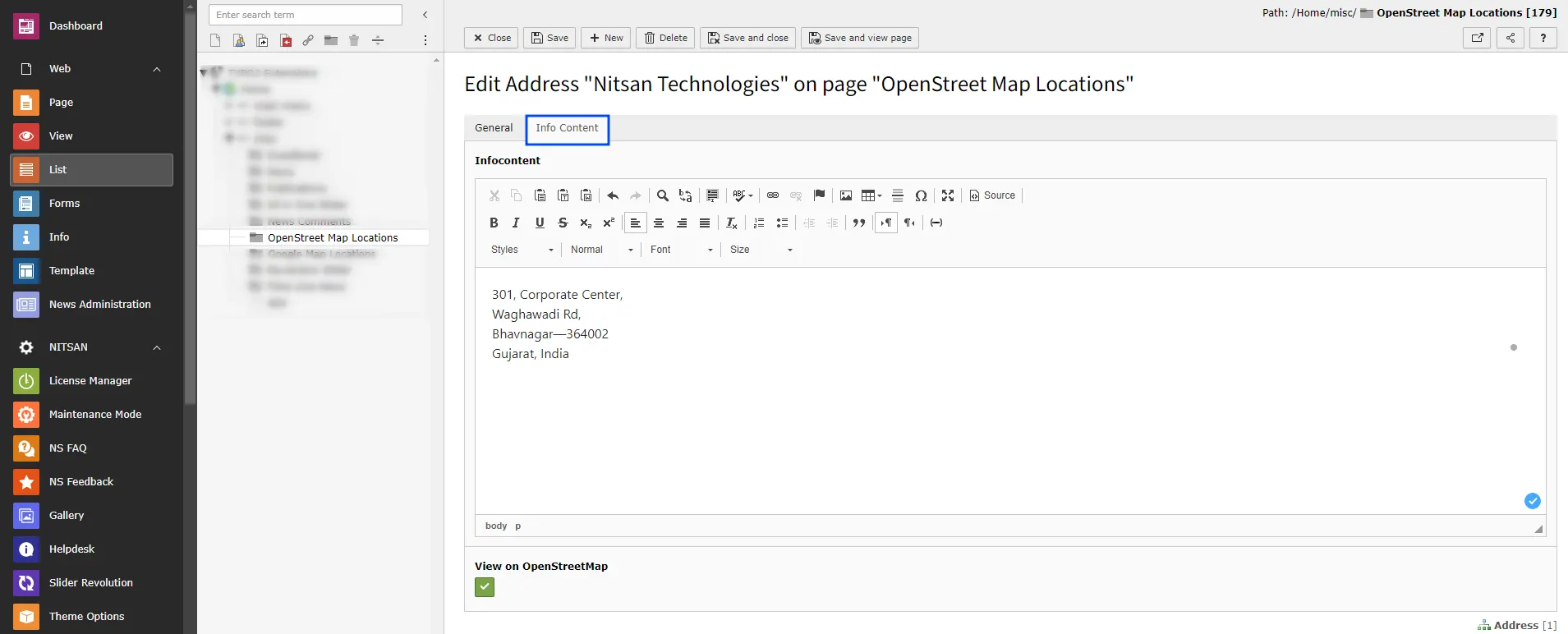The width and height of the screenshot is (1568, 634).
Task: Toggle justified text alignment
Action: [x=705, y=223]
